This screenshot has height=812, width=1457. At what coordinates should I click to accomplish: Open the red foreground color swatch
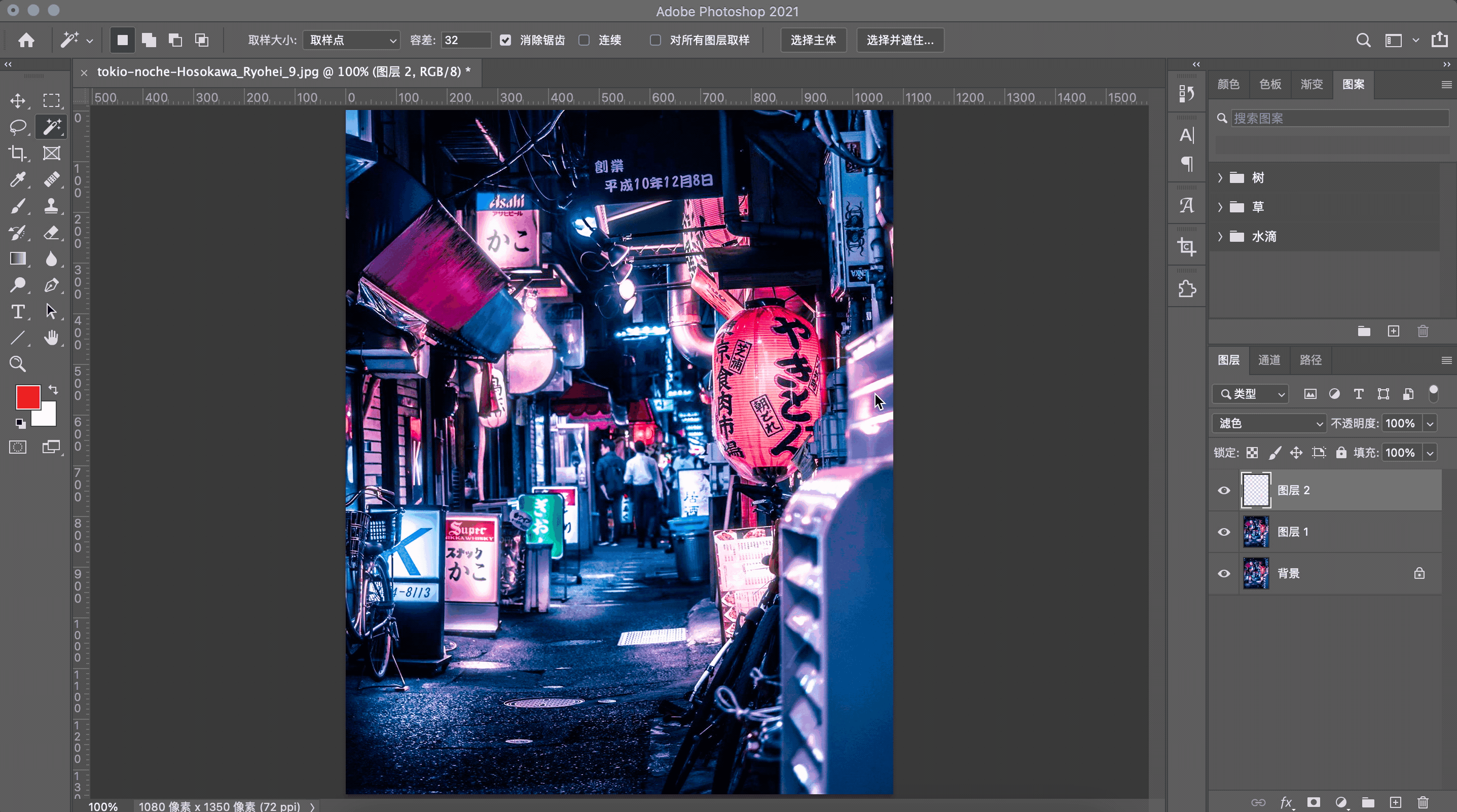click(x=26, y=396)
